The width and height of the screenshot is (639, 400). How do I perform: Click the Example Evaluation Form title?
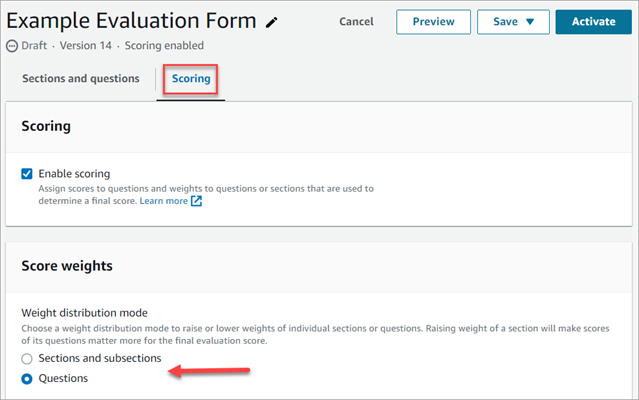(x=132, y=21)
